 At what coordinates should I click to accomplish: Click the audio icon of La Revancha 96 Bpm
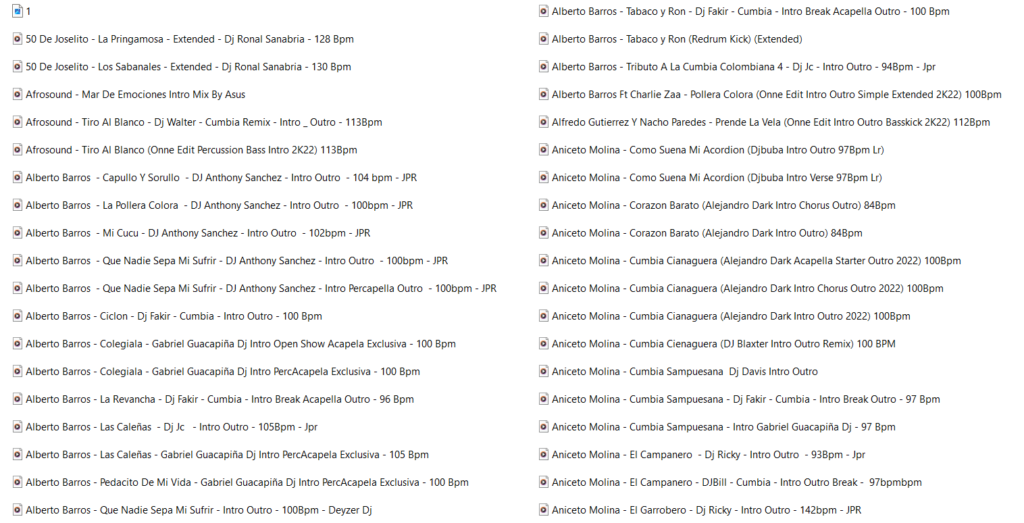pos(18,400)
